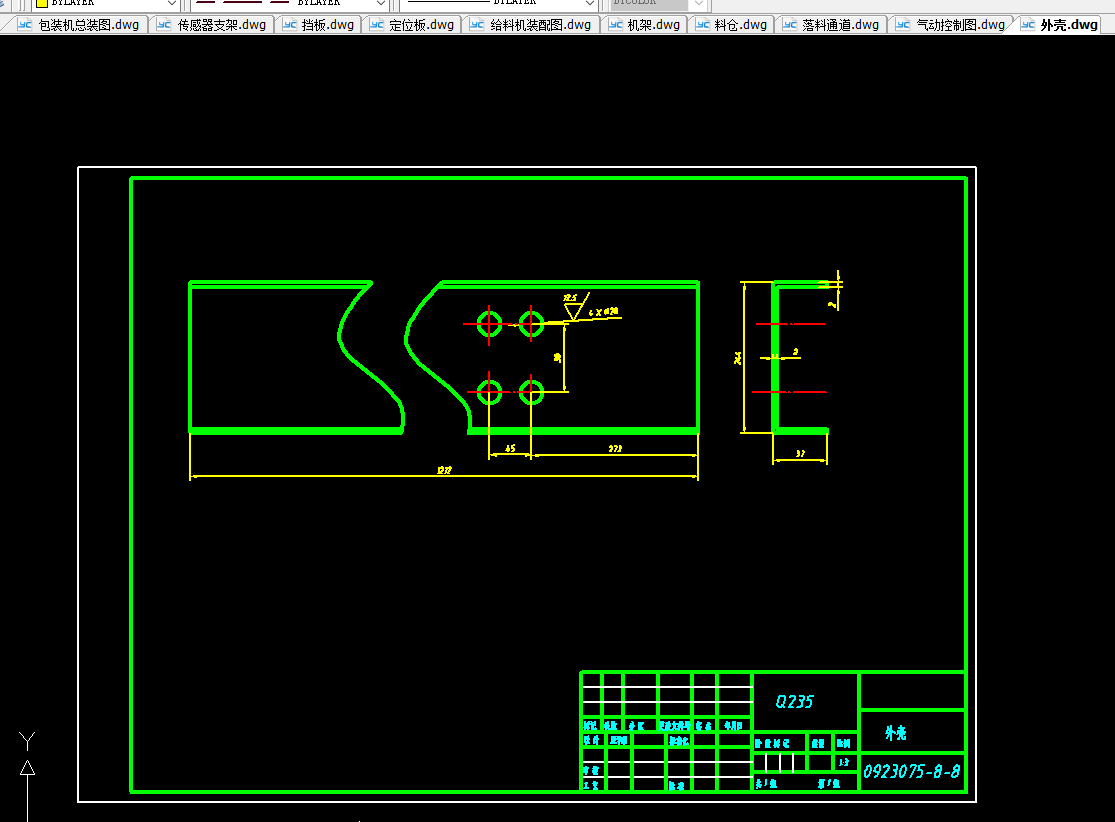
Task: Select the 273 dimension text
Action: [615, 448]
